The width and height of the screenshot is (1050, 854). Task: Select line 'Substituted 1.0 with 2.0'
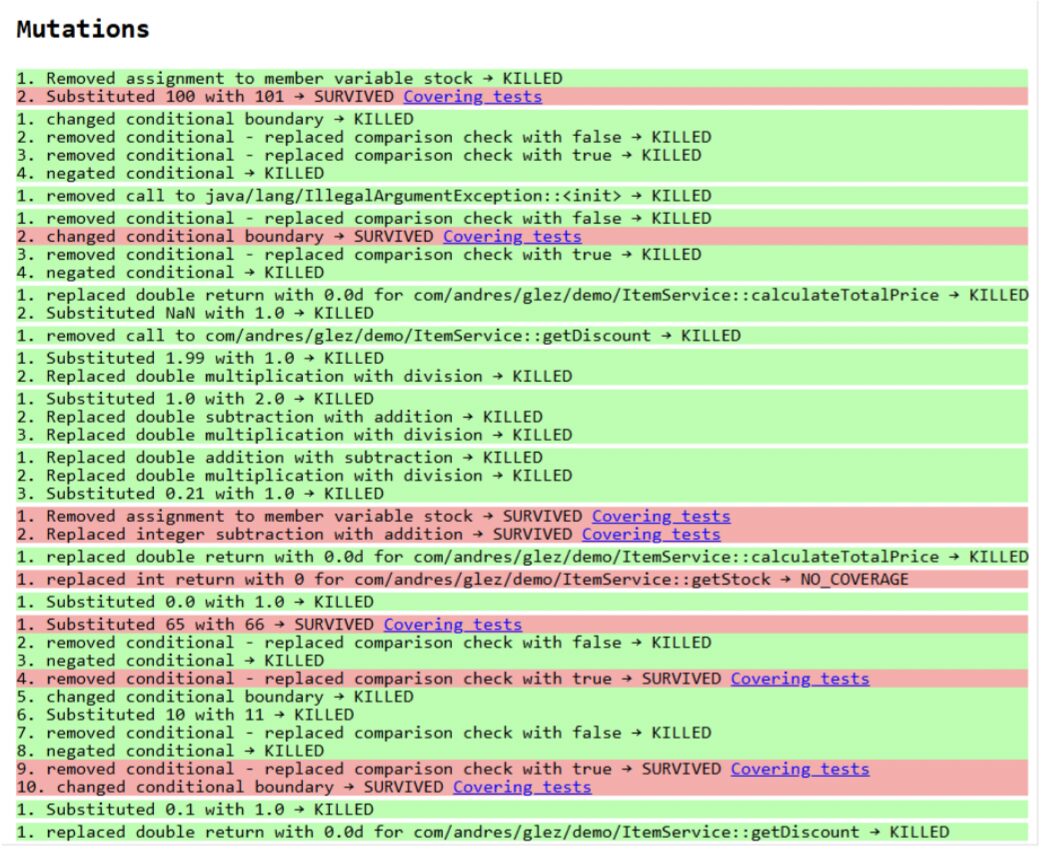[522, 399]
